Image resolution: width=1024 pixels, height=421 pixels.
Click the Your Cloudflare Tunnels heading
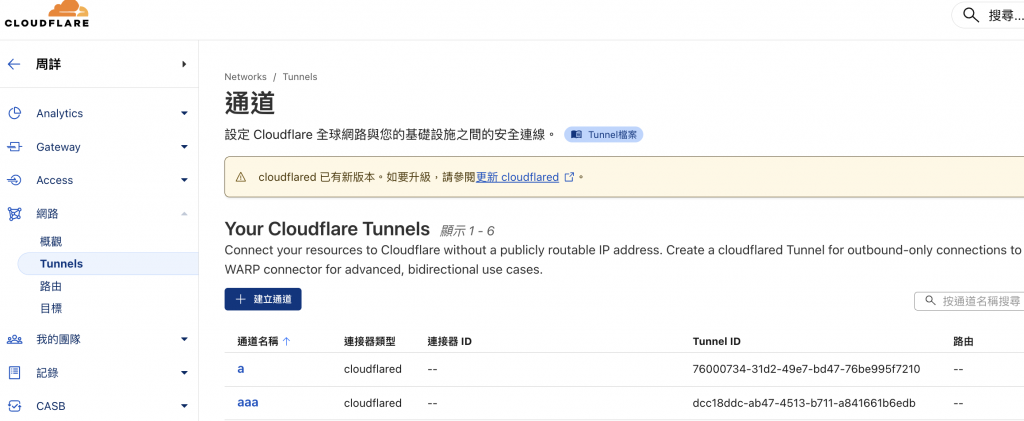coord(327,229)
